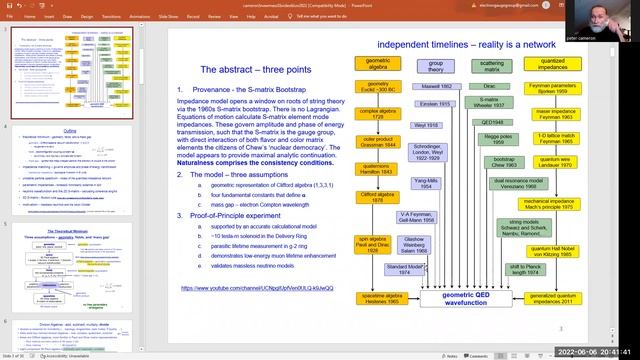The width and height of the screenshot is (640, 360).
Task: Click the Tell me what you want search field
Action: 322,16
